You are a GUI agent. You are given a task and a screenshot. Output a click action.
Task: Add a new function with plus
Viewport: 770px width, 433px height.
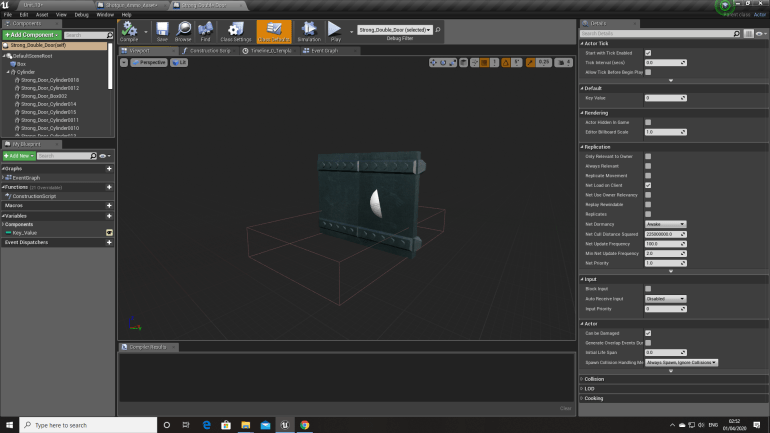pyautogui.click(x=109, y=187)
